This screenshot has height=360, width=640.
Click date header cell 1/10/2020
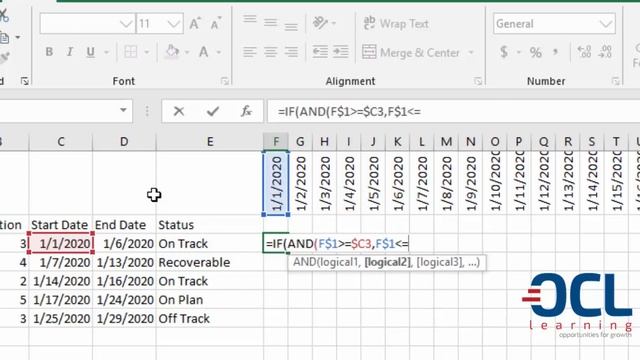(495, 183)
